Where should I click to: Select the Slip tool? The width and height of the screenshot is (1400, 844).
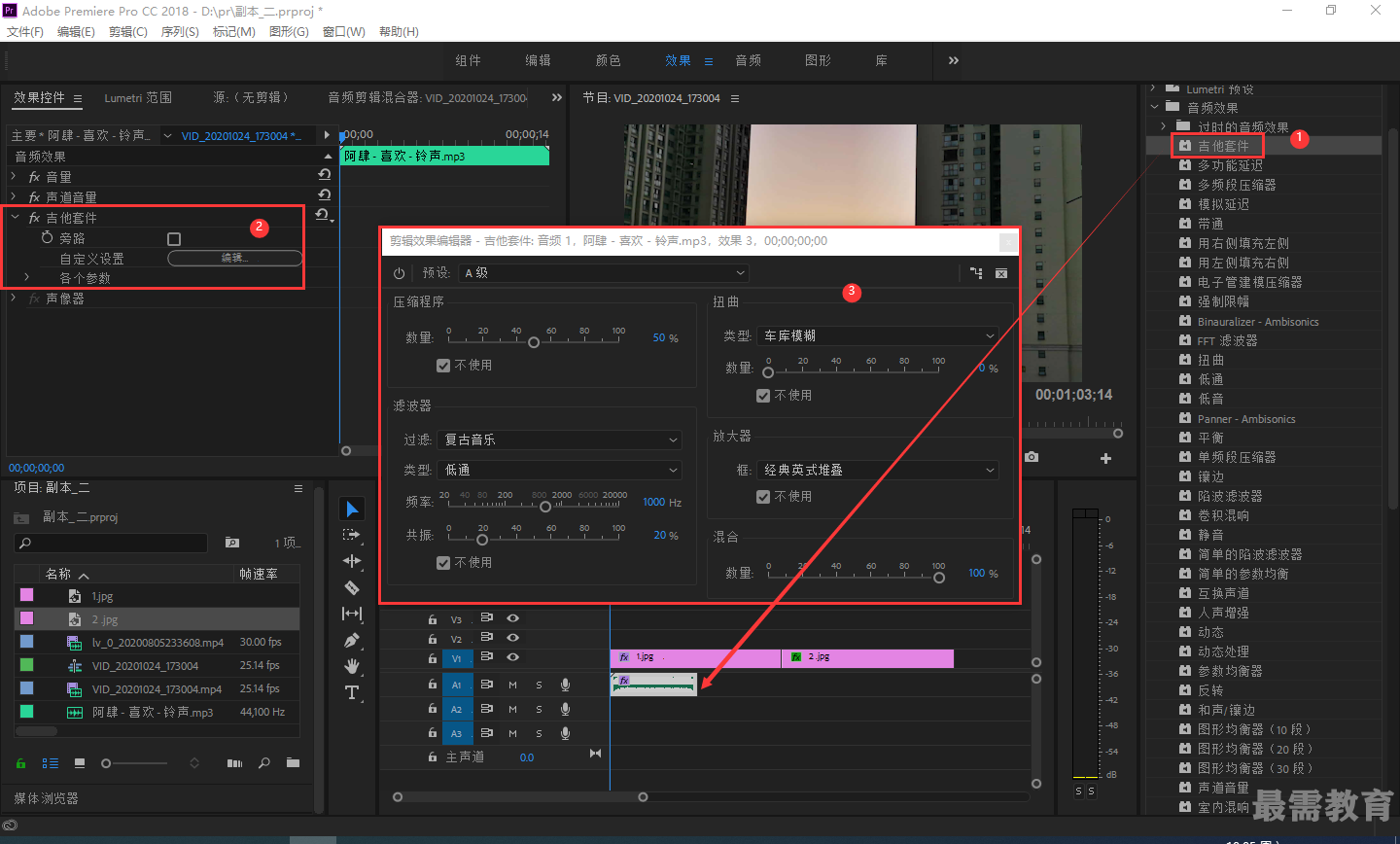click(x=352, y=614)
